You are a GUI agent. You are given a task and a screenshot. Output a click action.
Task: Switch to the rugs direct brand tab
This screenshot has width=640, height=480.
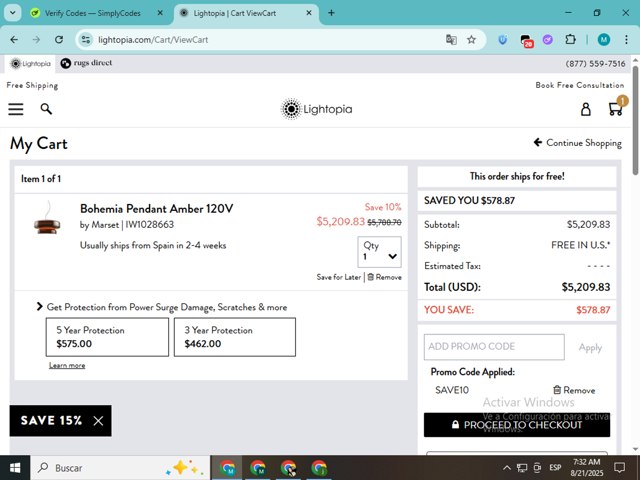point(86,63)
